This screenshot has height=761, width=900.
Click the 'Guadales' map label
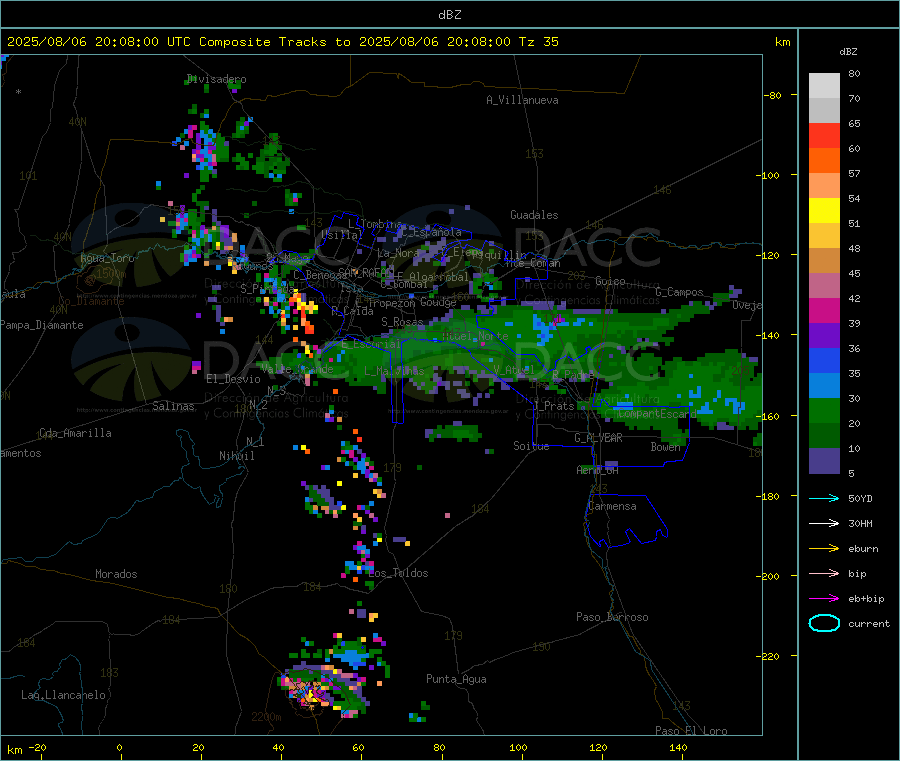[x=534, y=215]
